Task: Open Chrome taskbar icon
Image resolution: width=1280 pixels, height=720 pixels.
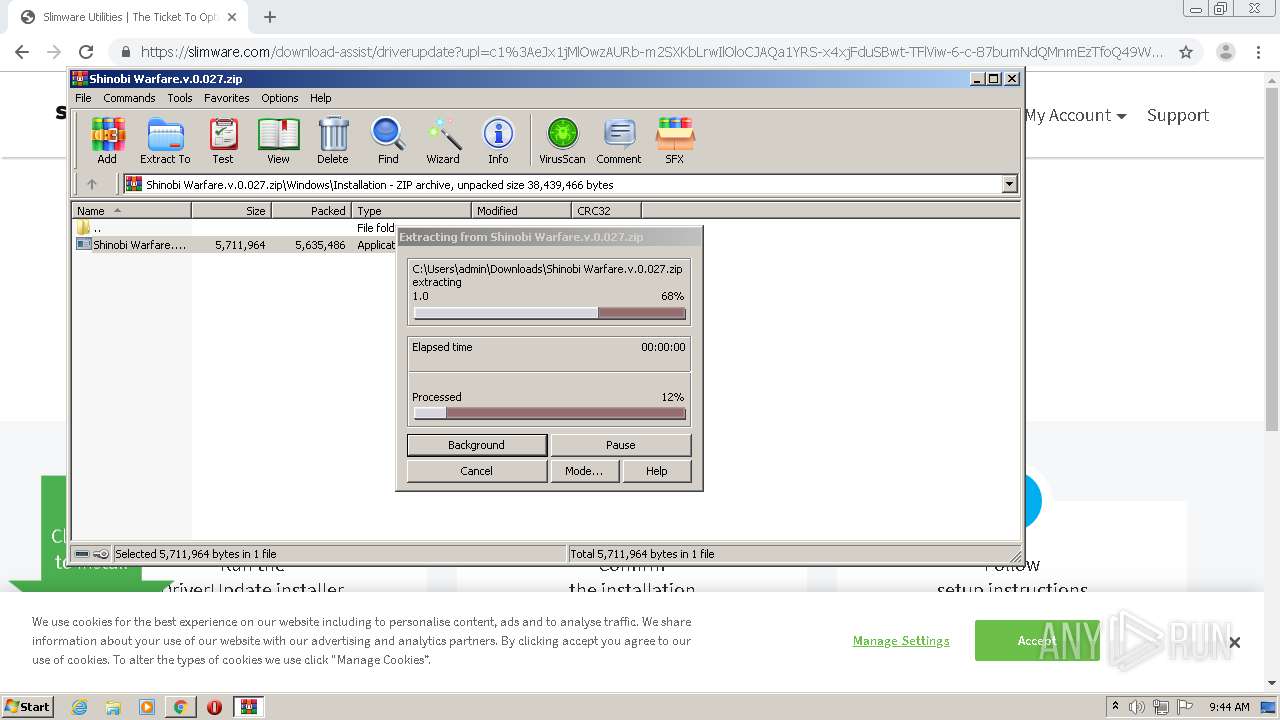Action: point(180,707)
